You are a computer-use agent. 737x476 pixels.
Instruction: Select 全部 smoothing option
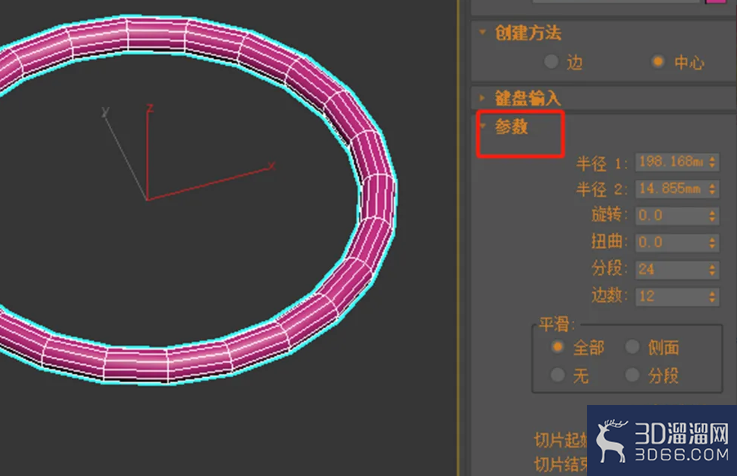click(x=557, y=347)
